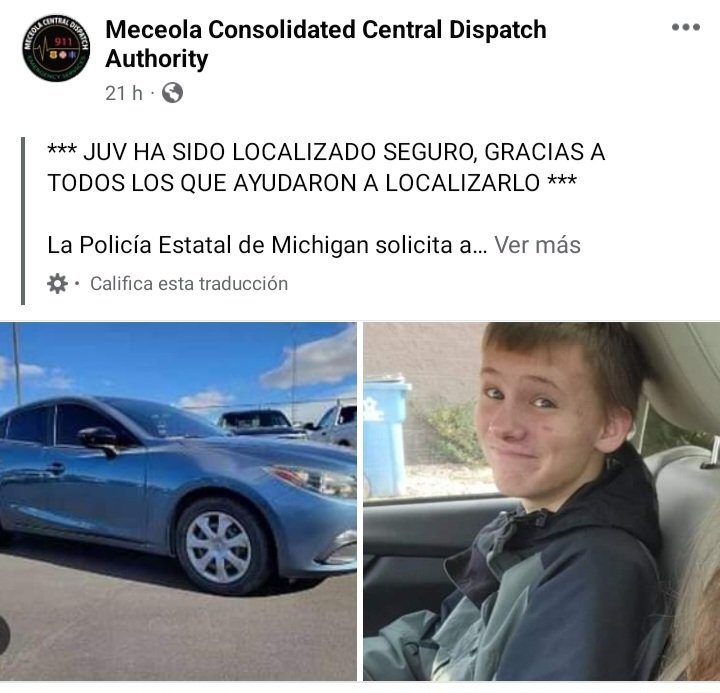This screenshot has width=720, height=693.
Task: Tap the translated JUV HA SIDO LOCALIZADO text
Action: [x=326, y=167]
